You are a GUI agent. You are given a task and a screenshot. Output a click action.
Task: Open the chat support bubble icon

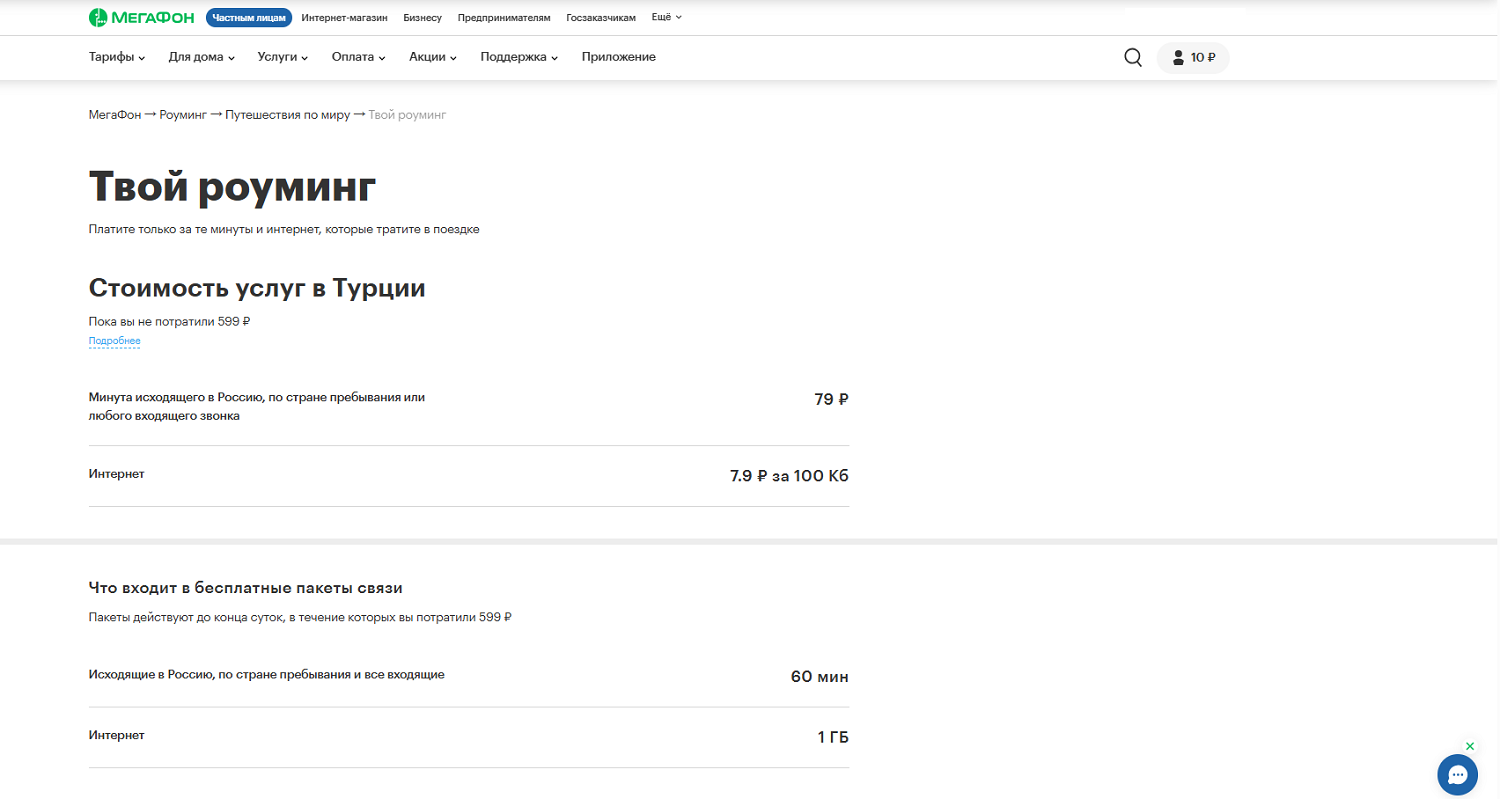[1457, 774]
